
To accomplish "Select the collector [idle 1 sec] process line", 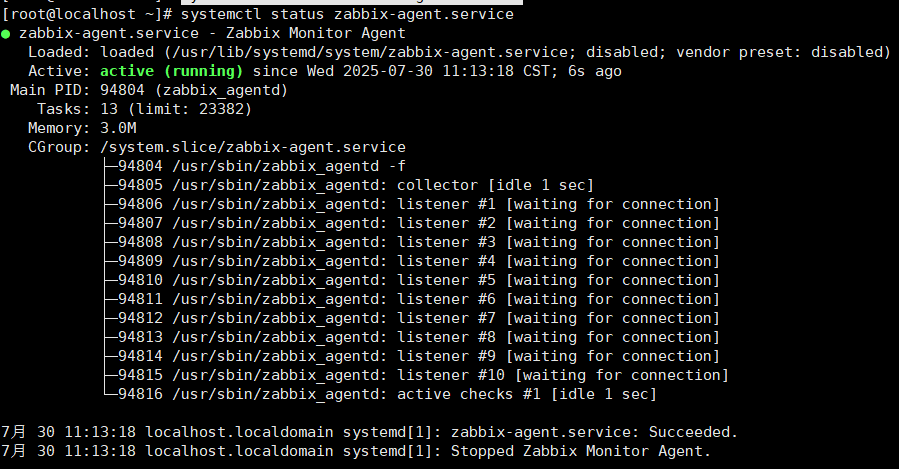I will point(349,185).
